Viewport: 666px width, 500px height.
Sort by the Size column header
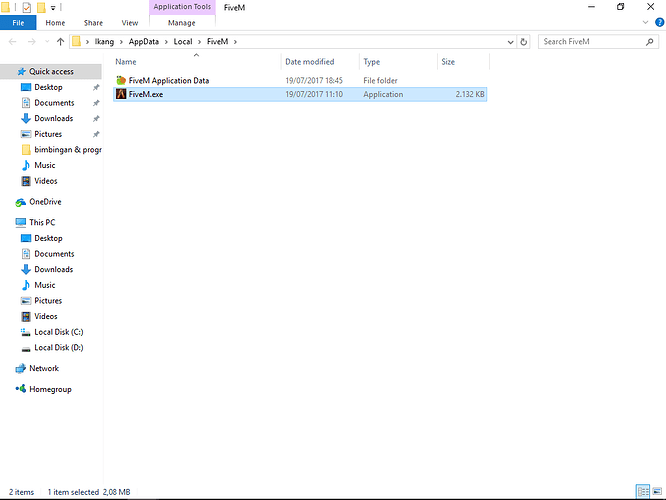click(x=448, y=62)
